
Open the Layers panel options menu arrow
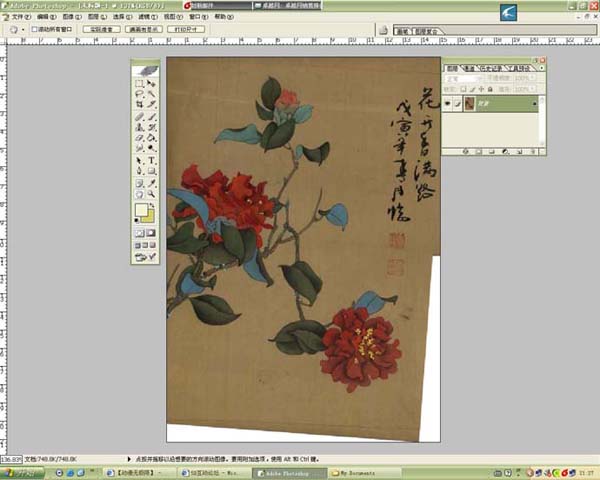point(541,68)
